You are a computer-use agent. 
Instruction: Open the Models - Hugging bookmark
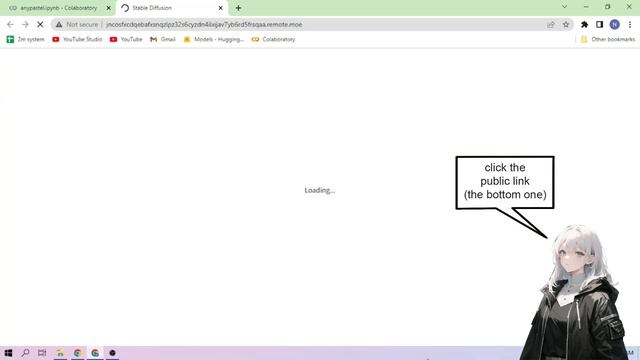coord(213,39)
